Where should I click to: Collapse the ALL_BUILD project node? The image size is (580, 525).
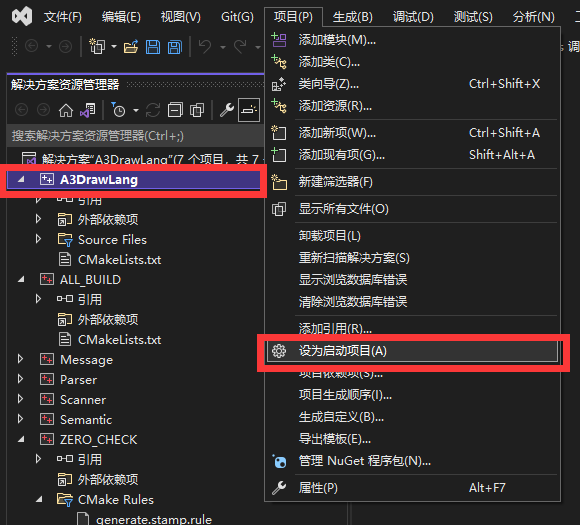[x=21, y=279]
